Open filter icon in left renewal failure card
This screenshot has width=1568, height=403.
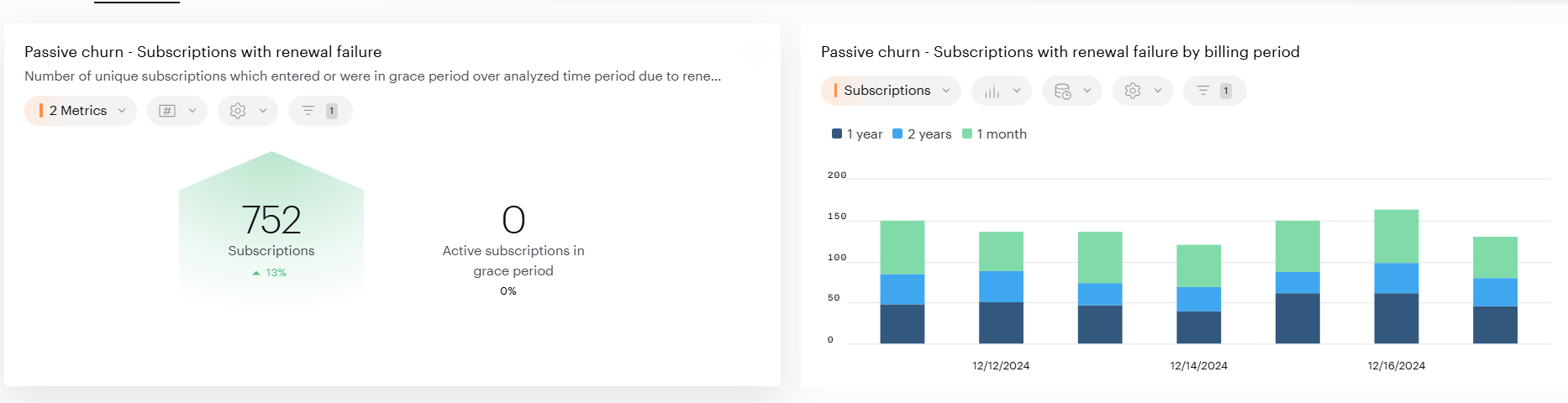(309, 111)
